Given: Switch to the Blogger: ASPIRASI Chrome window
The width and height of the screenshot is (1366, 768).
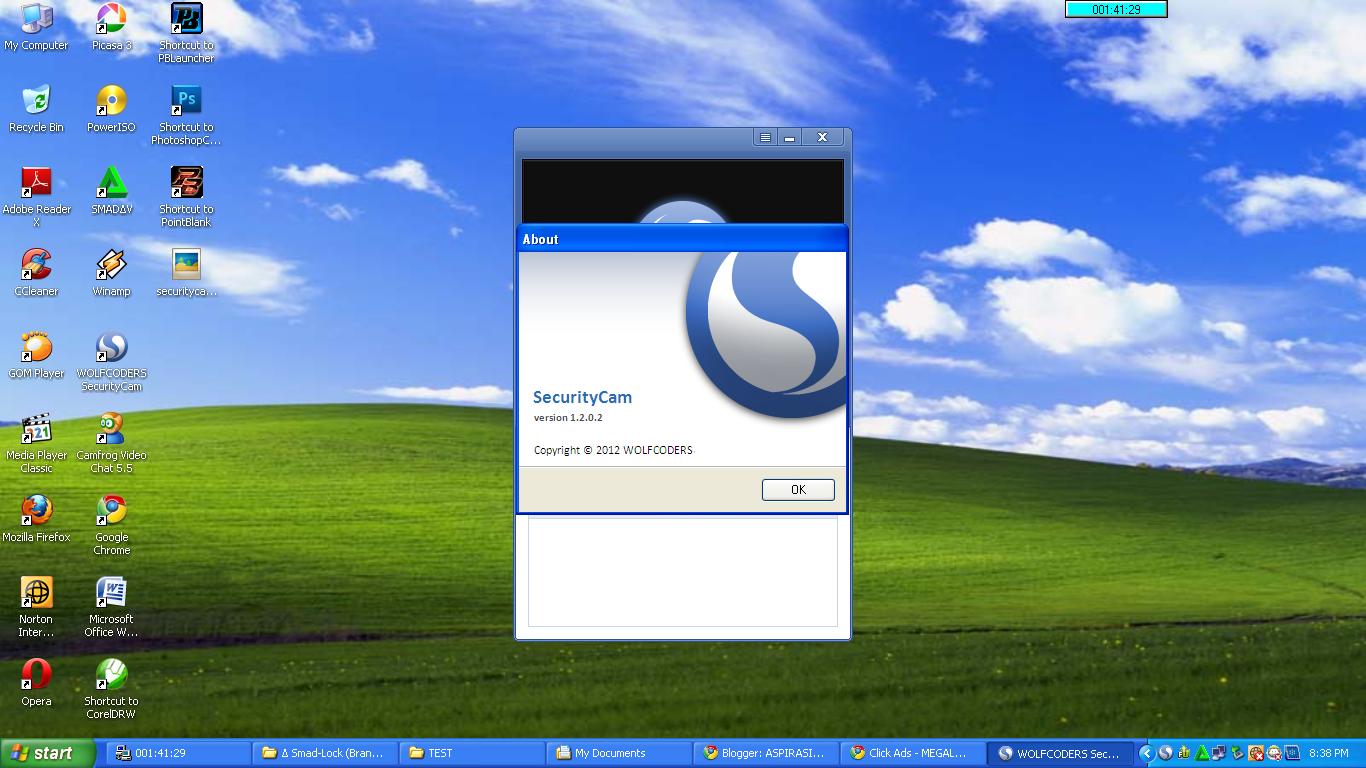Looking at the screenshot, I should pyautogui.click(x=766, y=753).
